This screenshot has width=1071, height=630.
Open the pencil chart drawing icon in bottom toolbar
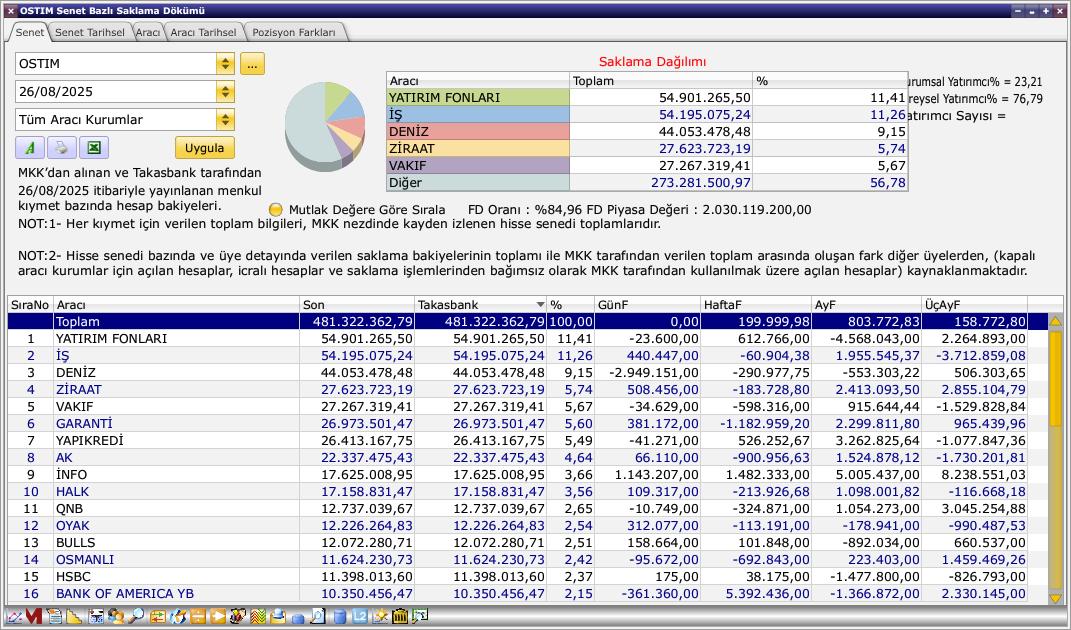coord(14,616)
